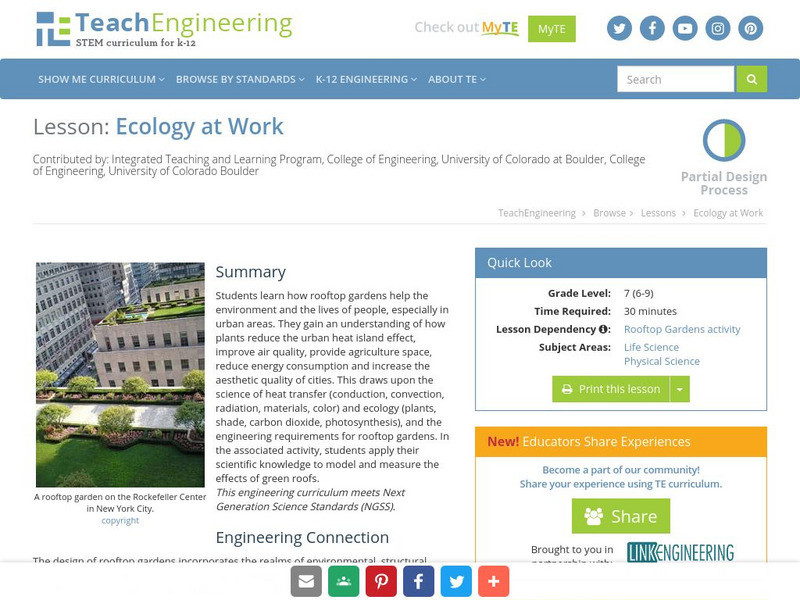Visit the YouTube channel icon in the header
This screenshot has height=600, width=800.
pos(685,28)
